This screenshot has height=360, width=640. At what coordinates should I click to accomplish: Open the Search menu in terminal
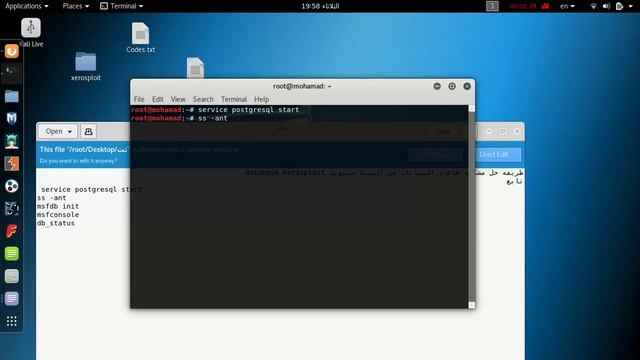pyautogui.click(x=203, y=99)
